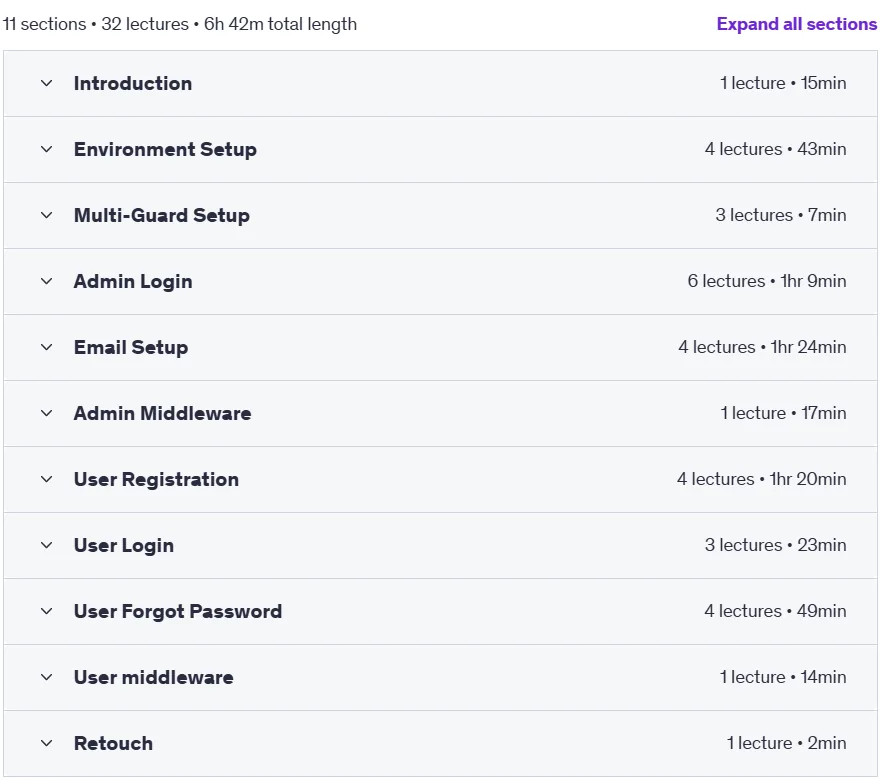
Task: Click the User Forgot Password title
Action: pos(178,612)
